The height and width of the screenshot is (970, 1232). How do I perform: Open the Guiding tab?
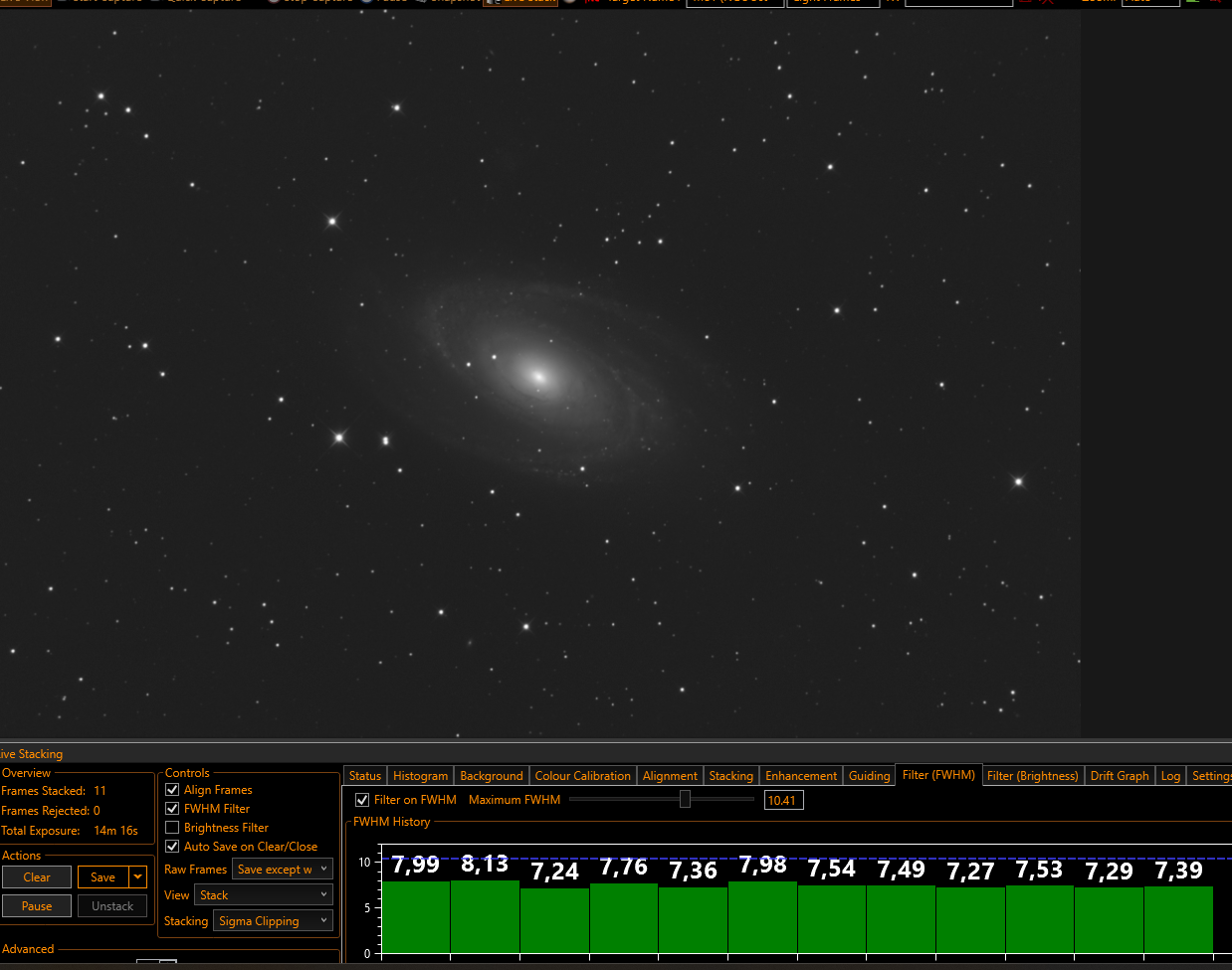click(870, 776)
